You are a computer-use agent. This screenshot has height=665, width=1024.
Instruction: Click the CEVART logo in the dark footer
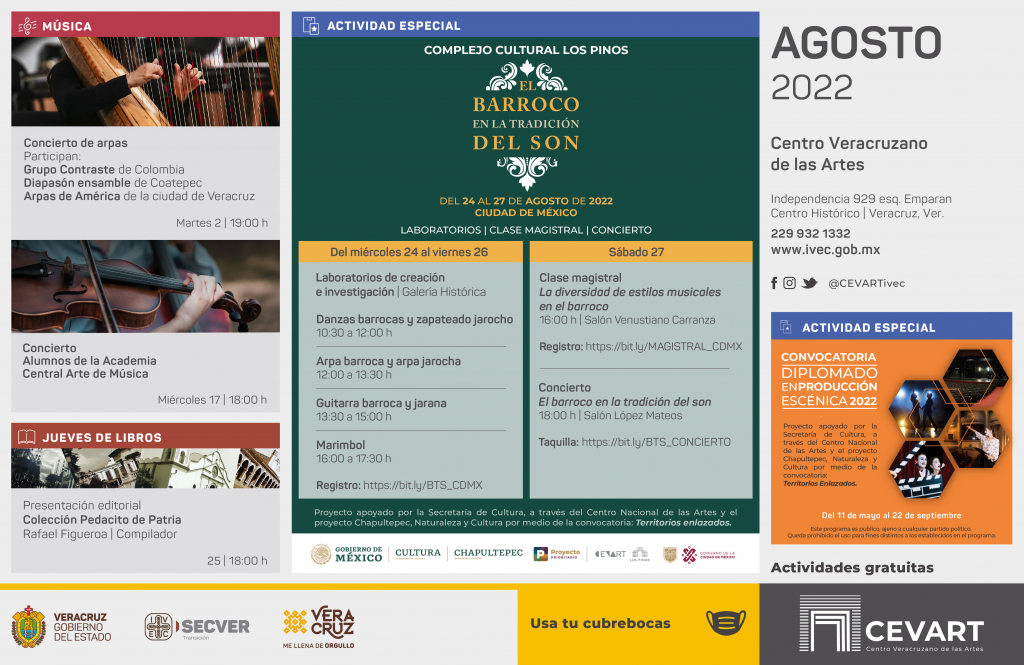coord(891,625)
